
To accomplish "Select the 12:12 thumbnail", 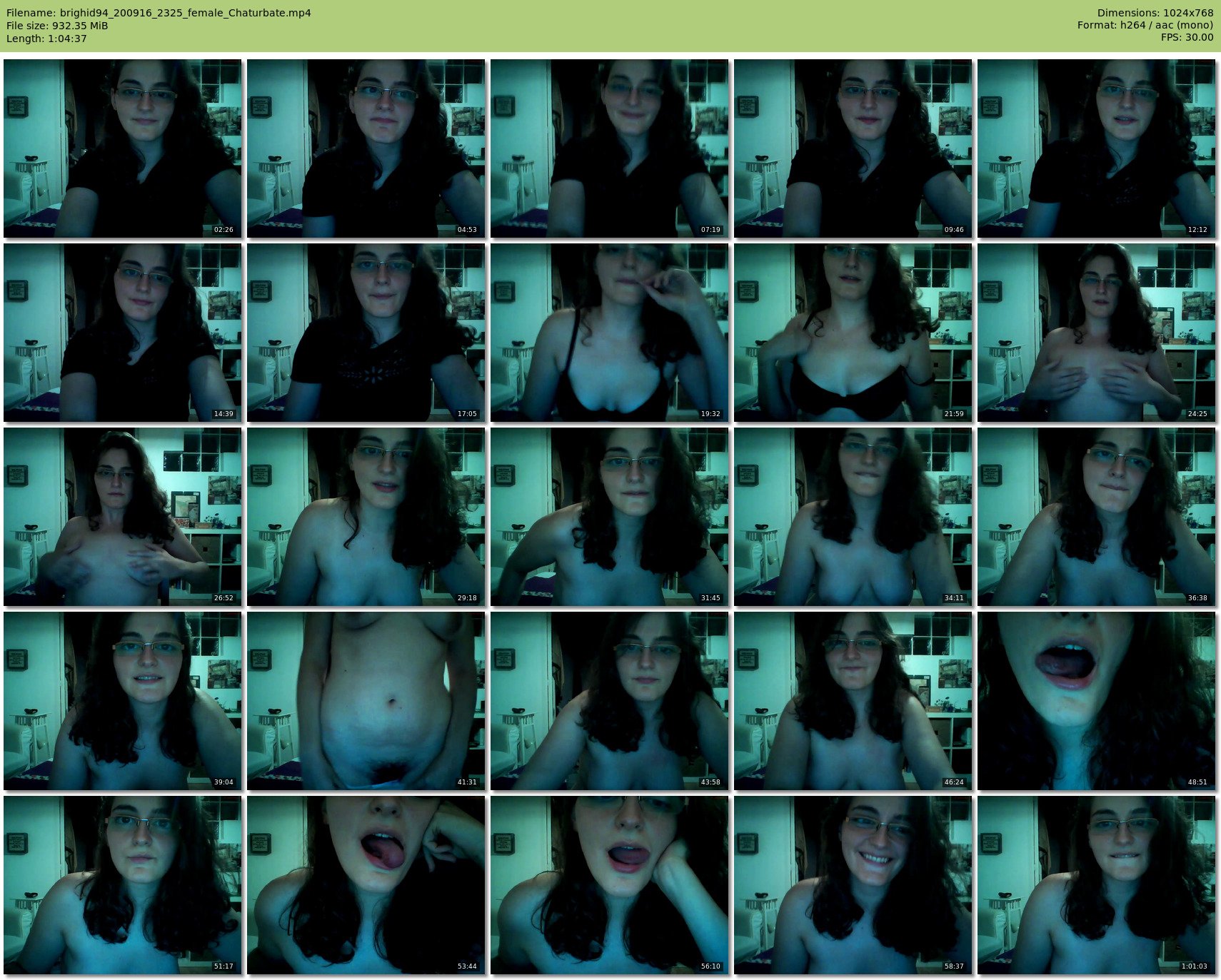I will (x=1096, y=148).
